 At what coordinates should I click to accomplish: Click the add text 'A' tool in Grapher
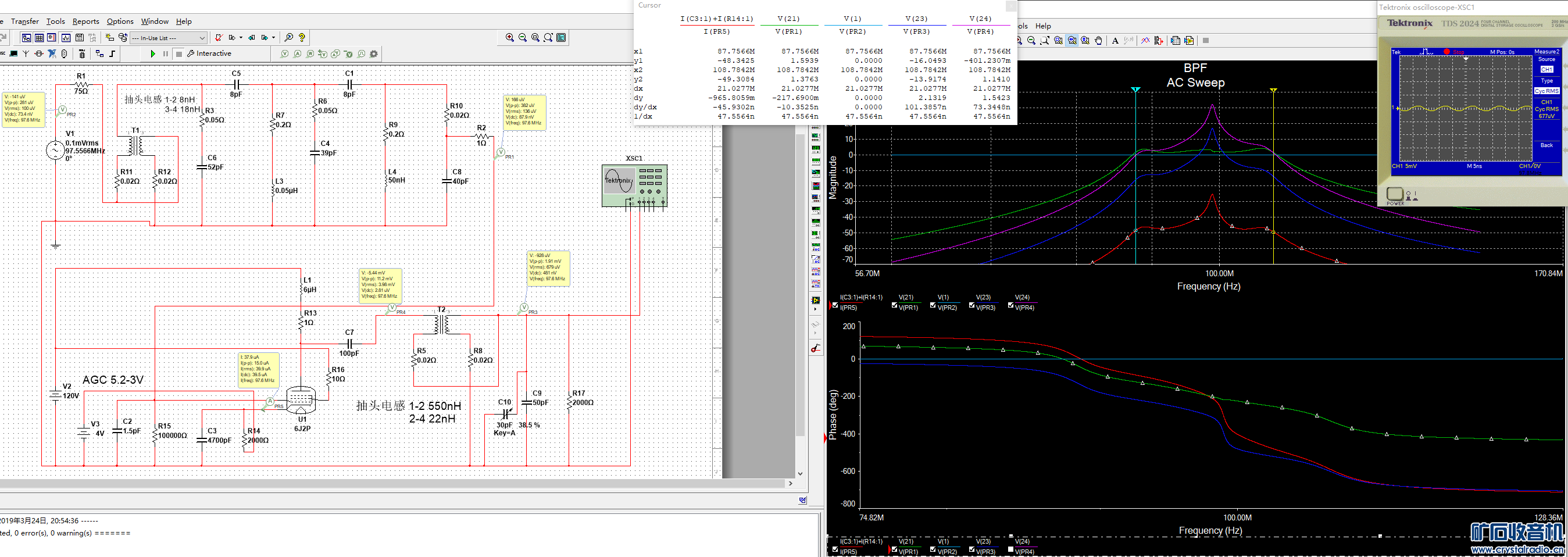click(1115, 41)
